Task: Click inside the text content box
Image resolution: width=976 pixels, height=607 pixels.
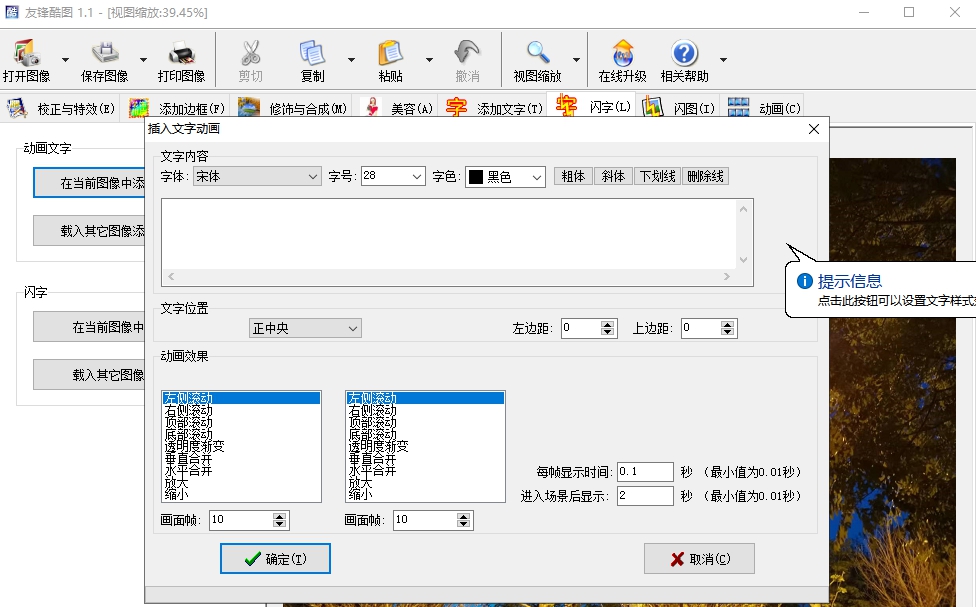Action: point(449,235)
